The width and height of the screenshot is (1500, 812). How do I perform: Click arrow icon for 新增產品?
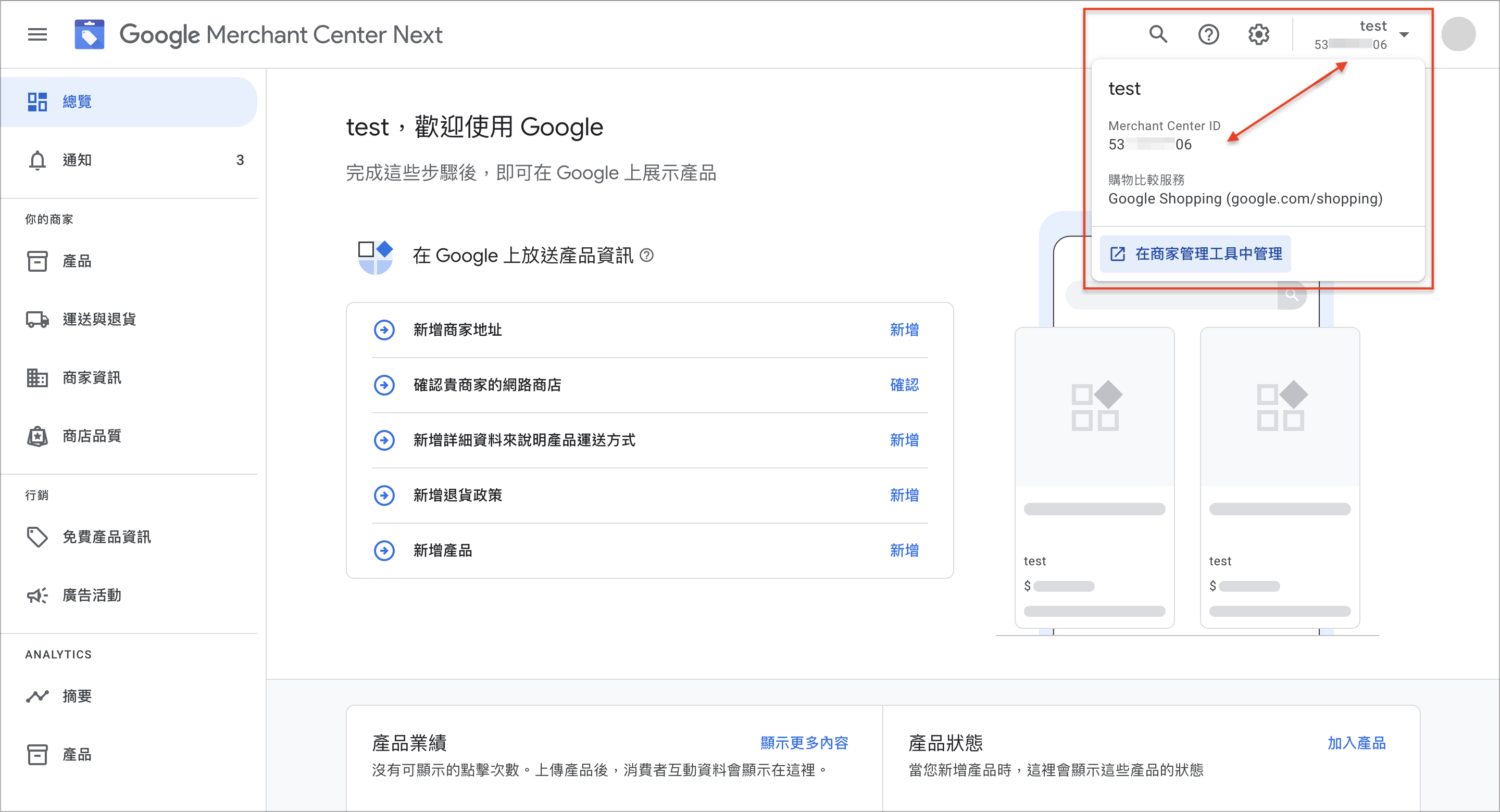384,551
